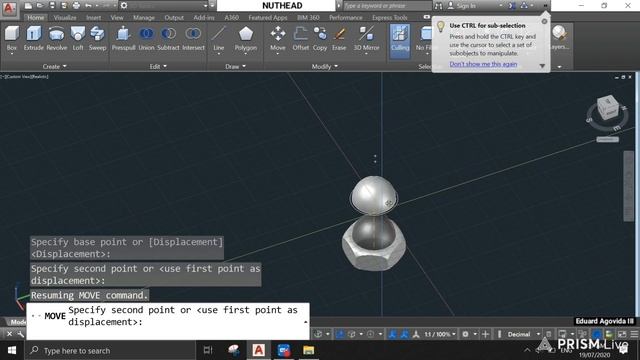Activate the 3D Mirror tool
The image size is (640, 360).
pyautogui.click(x=366, y=39)
